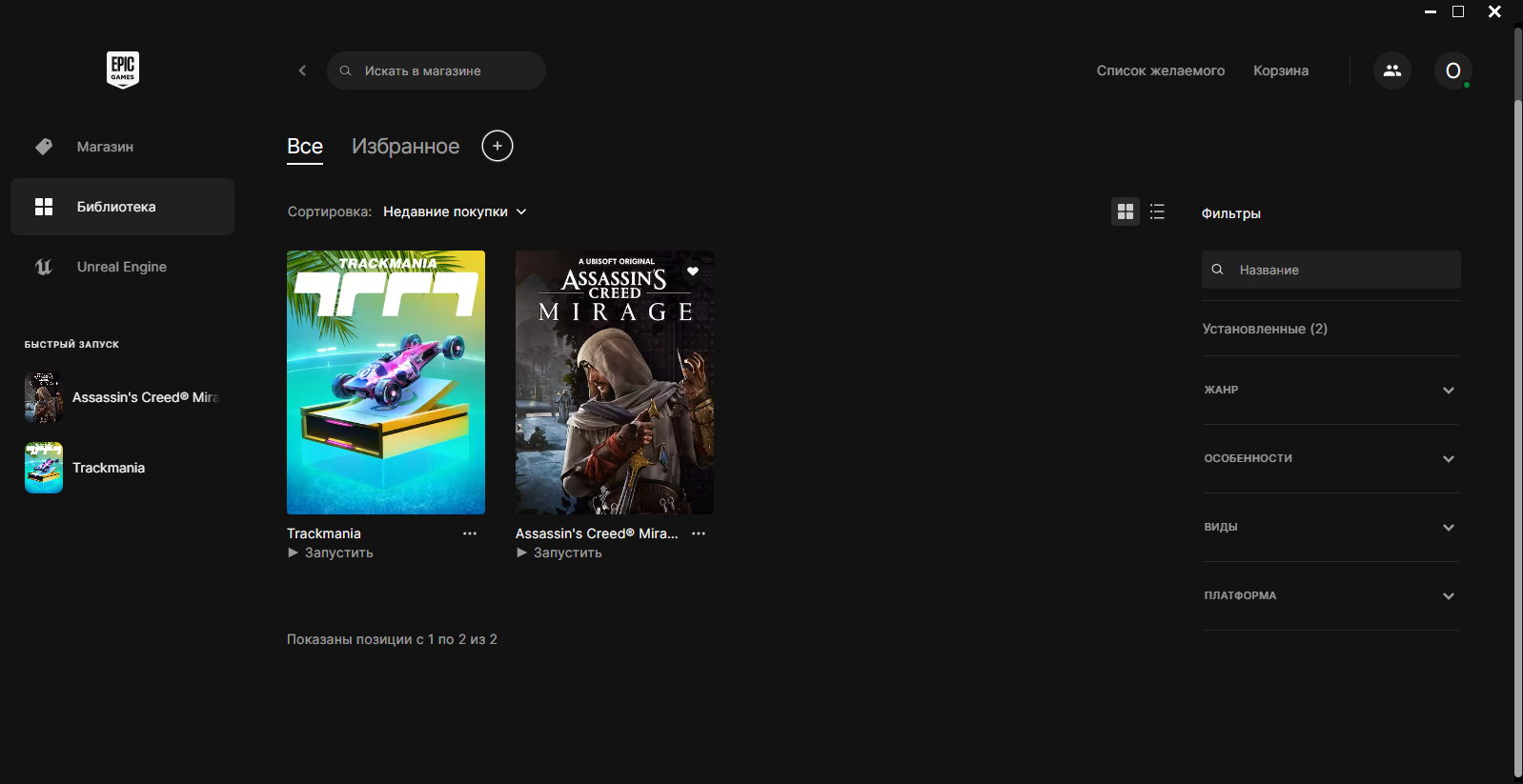The width and height of the screenshot is (1523, 784).
Task: Select the Избранное tab
Action: tap(405, 147)
